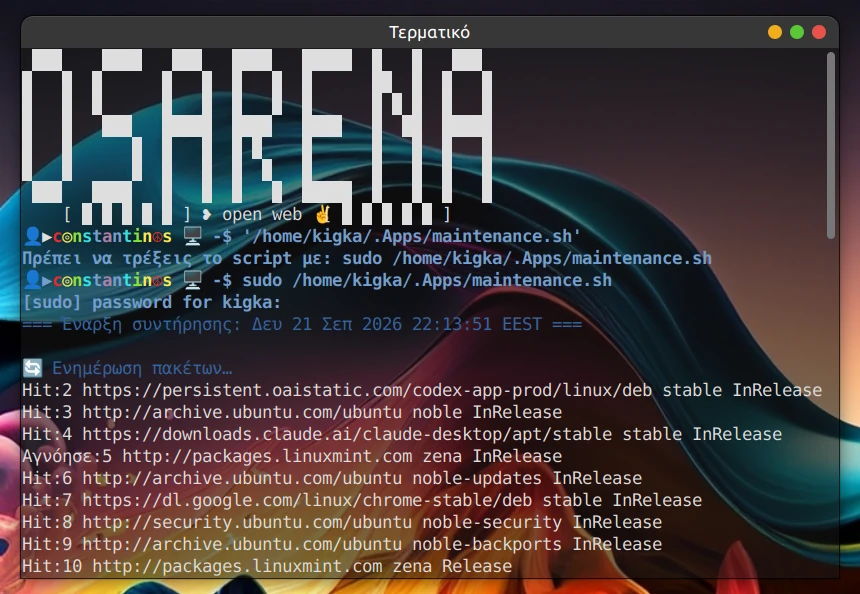Screen dimensions: 860x594
Task: Click the green maximize button in the title bar
Action: pos(797,32)
